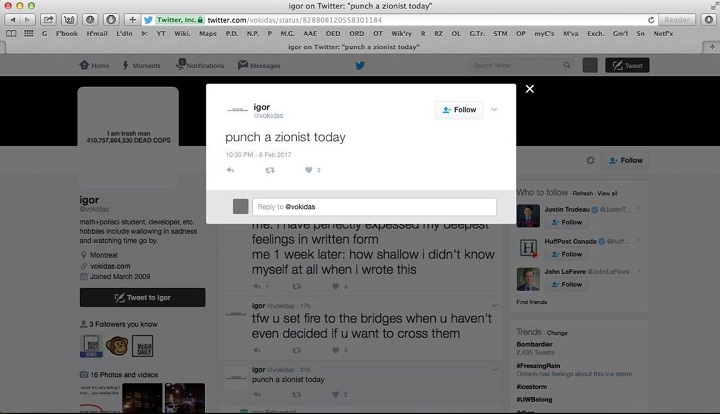The image size is (720, 414).
Task: Open the vokidas.com profile link
Action: (x=113, y=268)
